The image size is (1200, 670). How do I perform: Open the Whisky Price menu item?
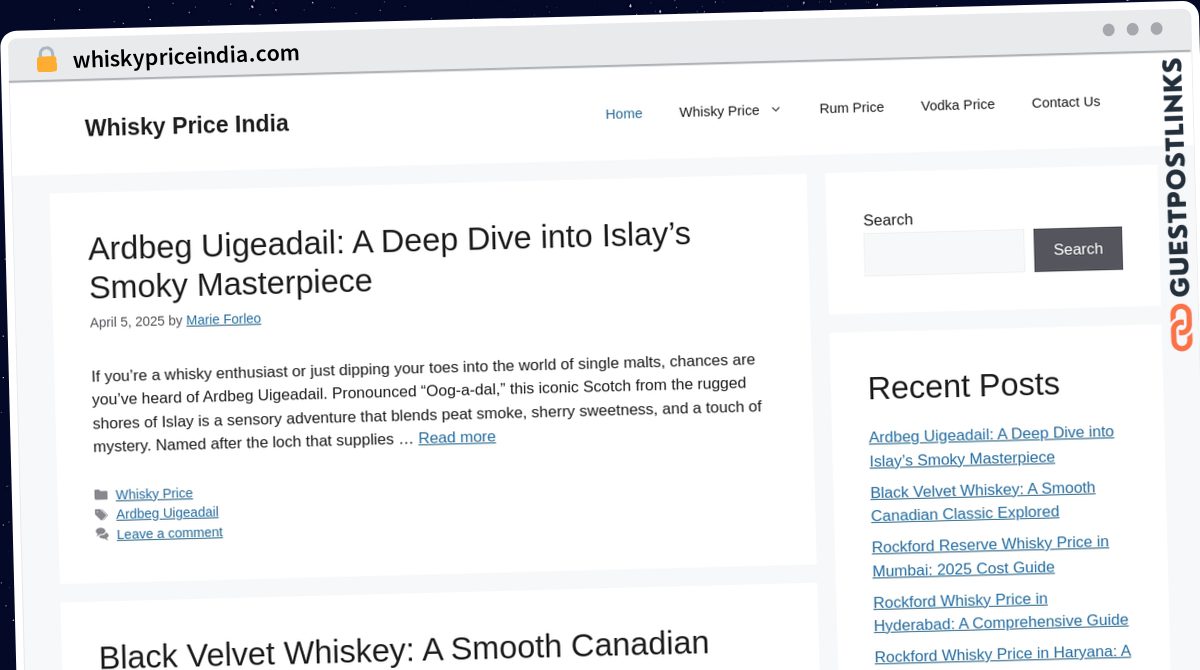pyautogui.click(x=719, y=111)
